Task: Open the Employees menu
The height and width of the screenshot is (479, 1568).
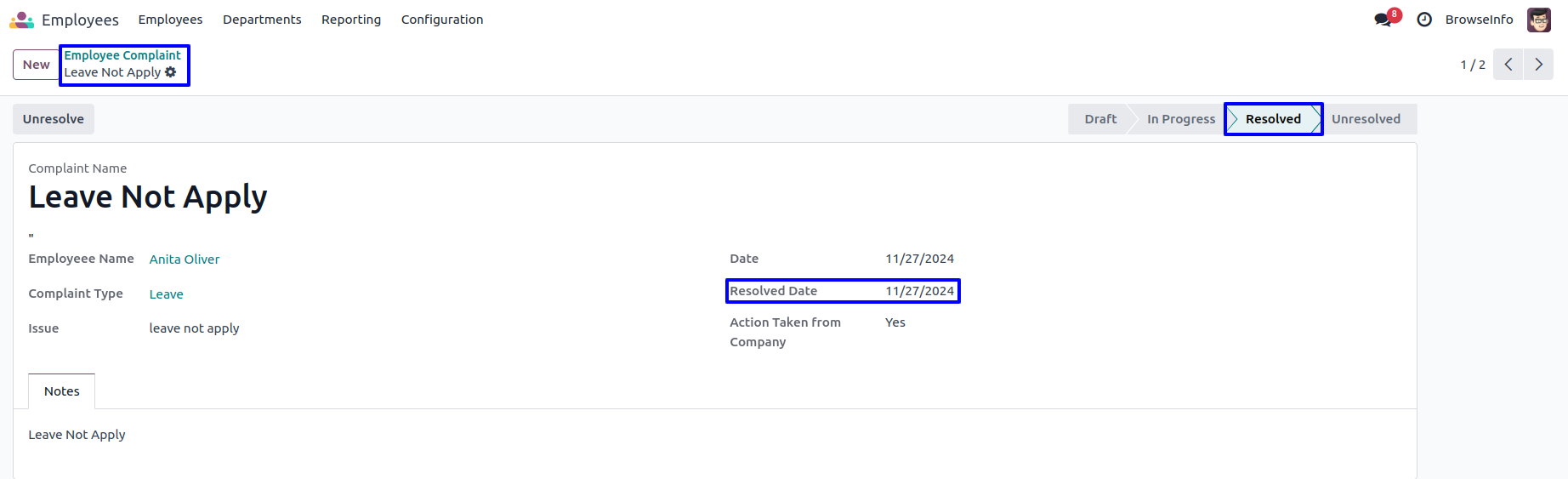Action: tap(170, 20)
